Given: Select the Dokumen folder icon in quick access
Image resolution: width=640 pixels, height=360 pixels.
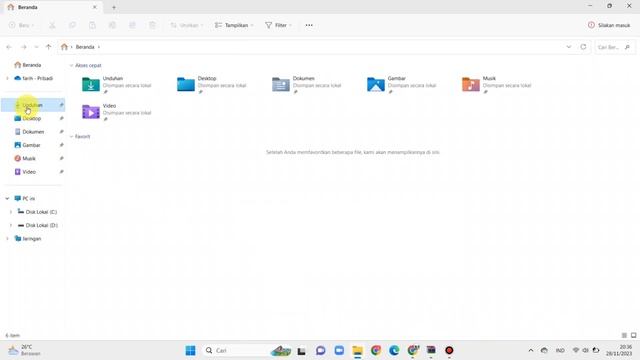Looking at the screenshot, I should (281, 84).
